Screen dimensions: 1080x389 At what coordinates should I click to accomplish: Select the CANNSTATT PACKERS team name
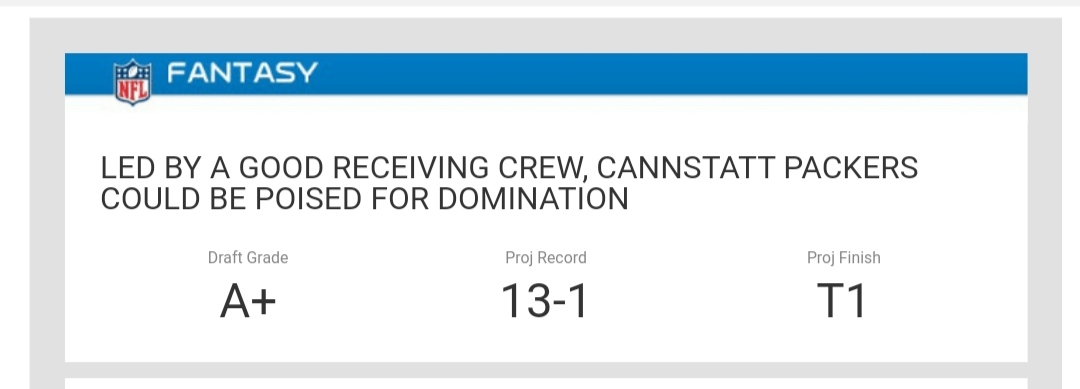click(x=757, y=168)
